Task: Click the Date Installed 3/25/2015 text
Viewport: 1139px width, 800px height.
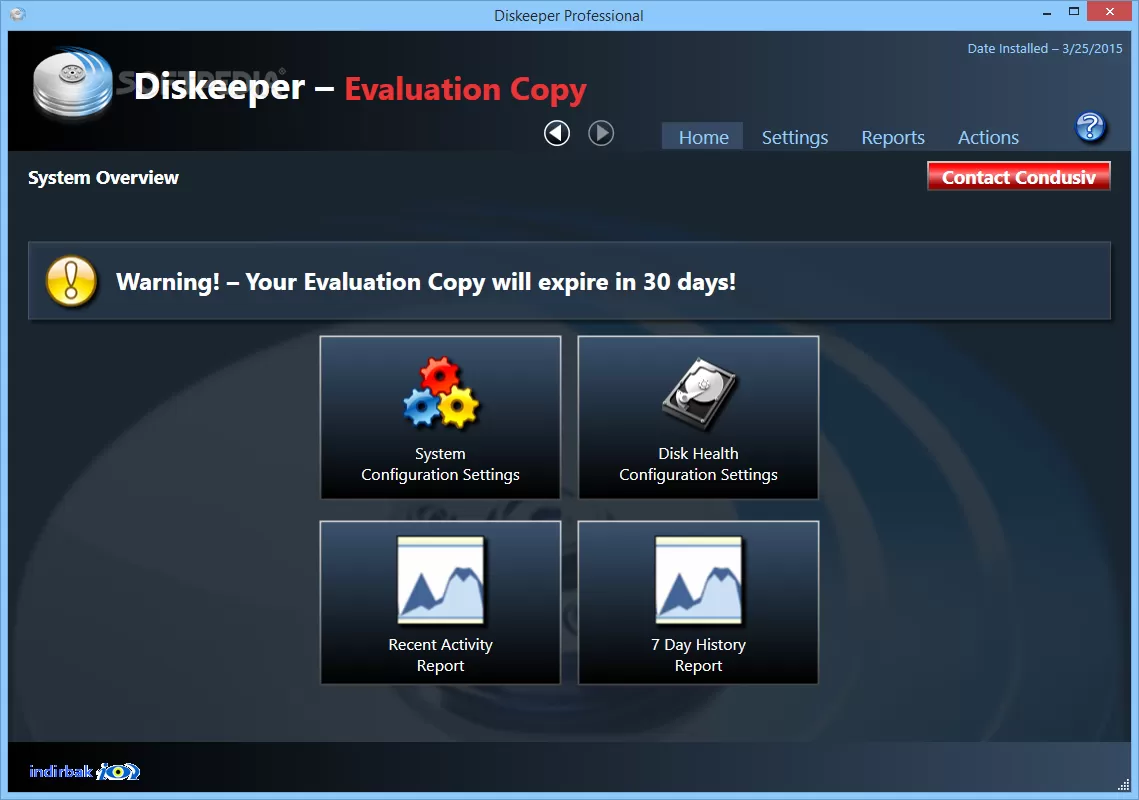Action: tap(1045, 49)
